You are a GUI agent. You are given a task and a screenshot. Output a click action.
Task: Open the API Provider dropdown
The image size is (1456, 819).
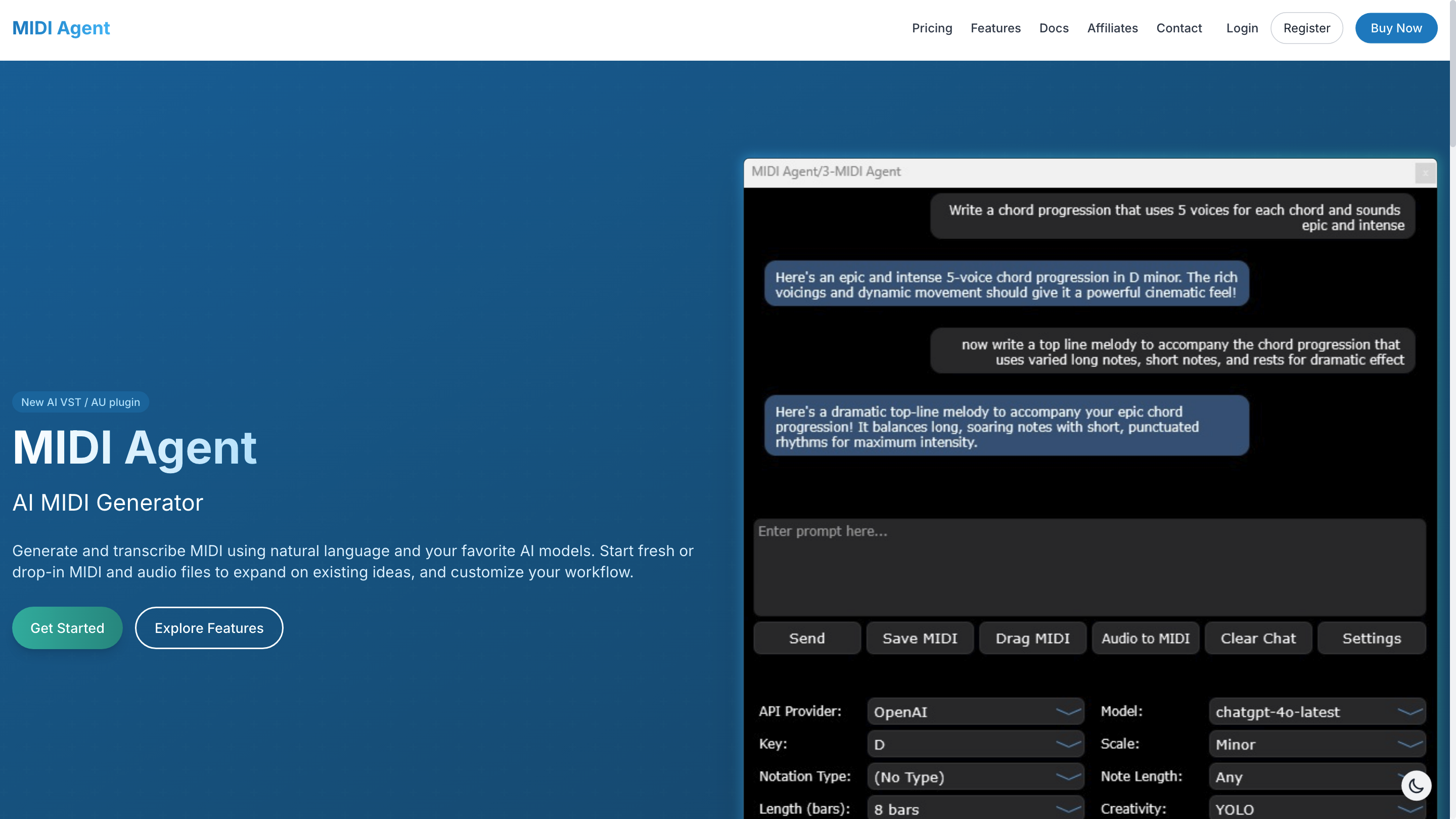pyautogui.click(x=975, y=712)
